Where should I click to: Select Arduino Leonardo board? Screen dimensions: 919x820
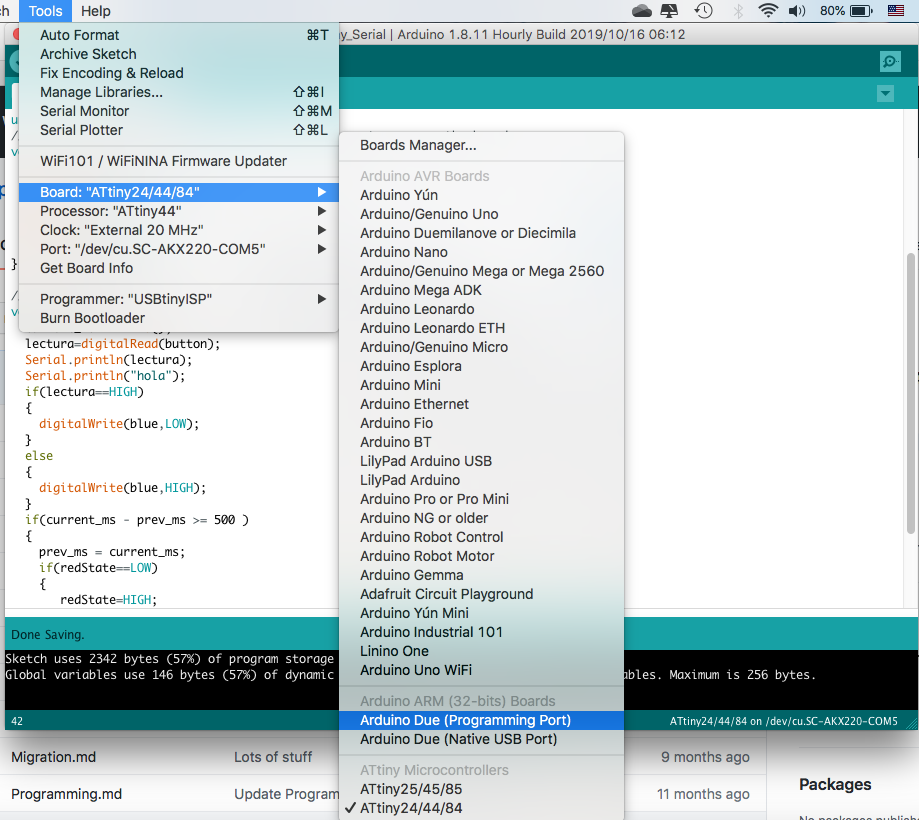481,309
